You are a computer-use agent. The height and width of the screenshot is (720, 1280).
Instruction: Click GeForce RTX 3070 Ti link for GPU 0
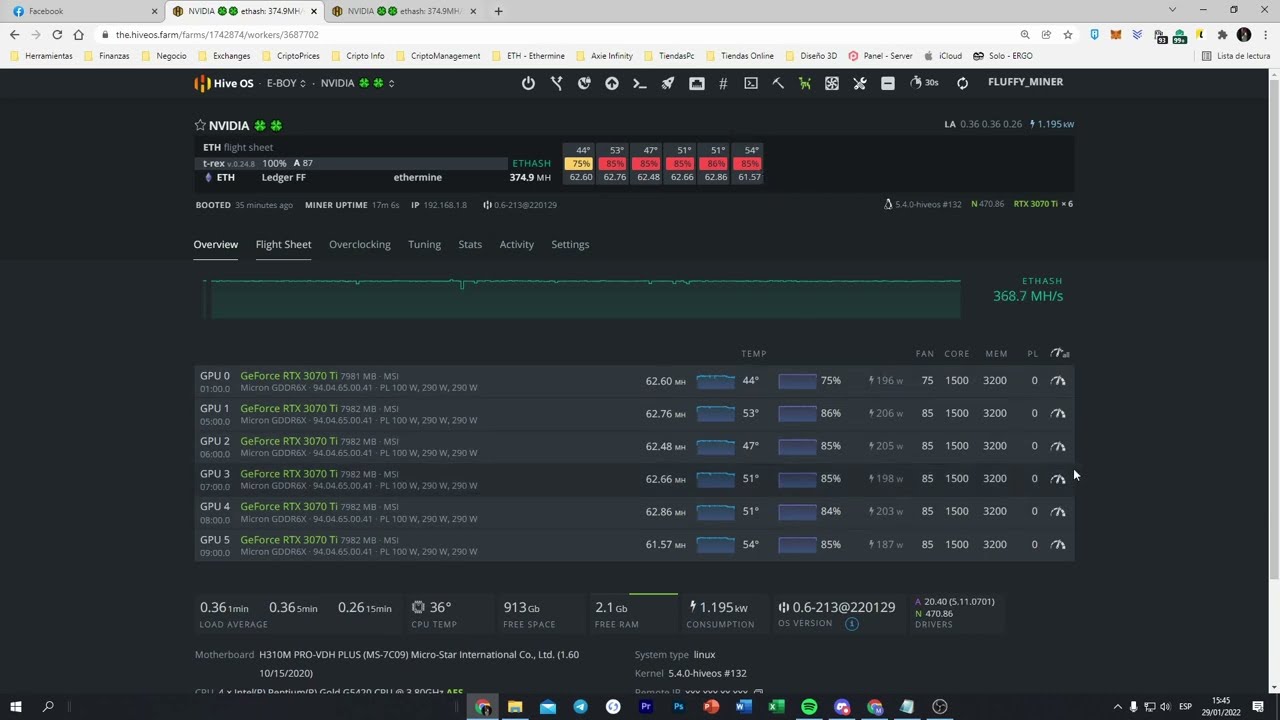pos(289,376)
